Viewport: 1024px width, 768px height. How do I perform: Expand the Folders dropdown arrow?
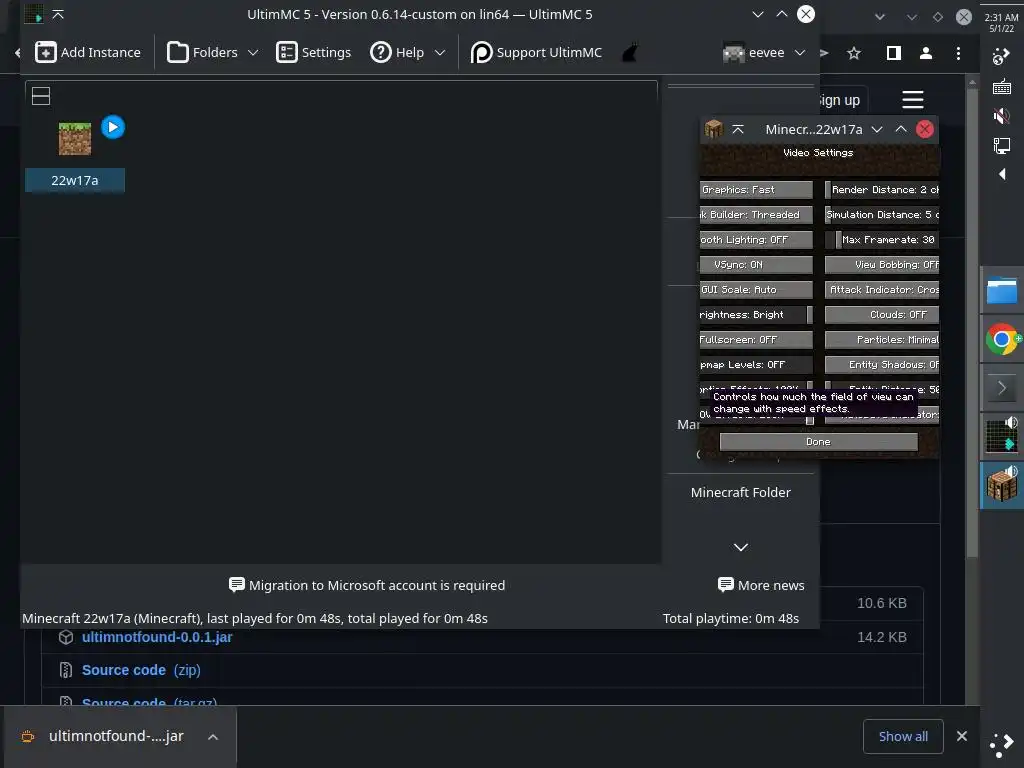click(253, 52)
